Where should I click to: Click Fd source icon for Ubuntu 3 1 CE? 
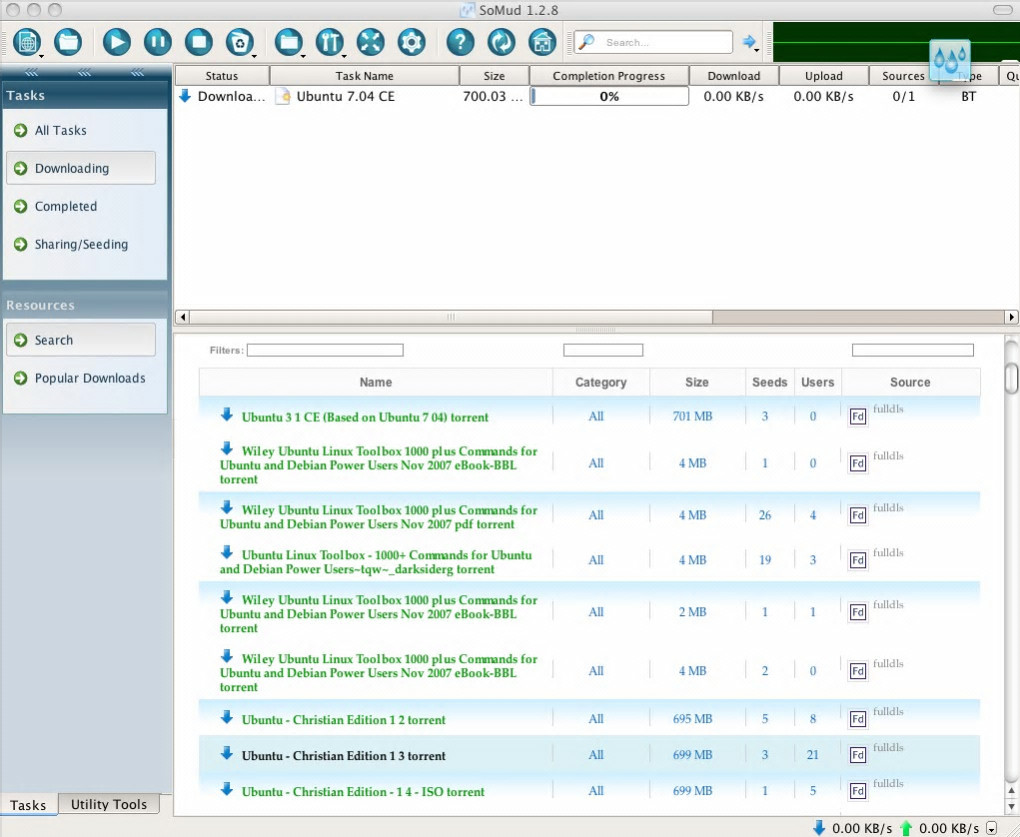click(858, 416)
